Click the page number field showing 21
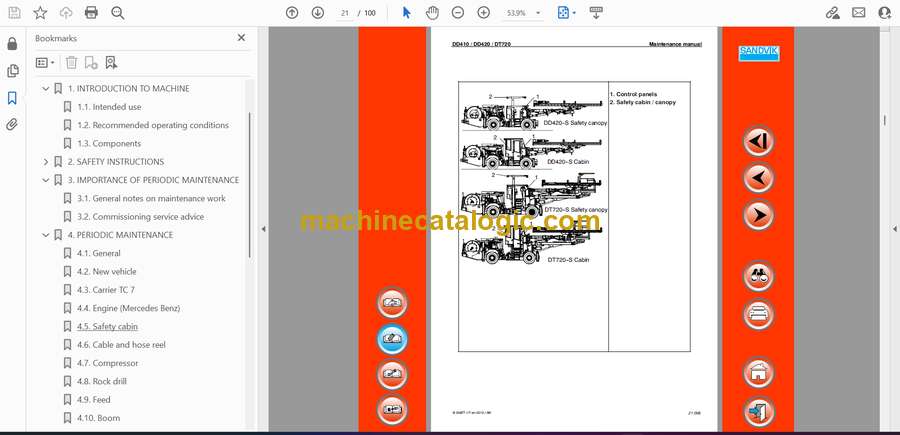900x435 pixels. click(345, 13)
